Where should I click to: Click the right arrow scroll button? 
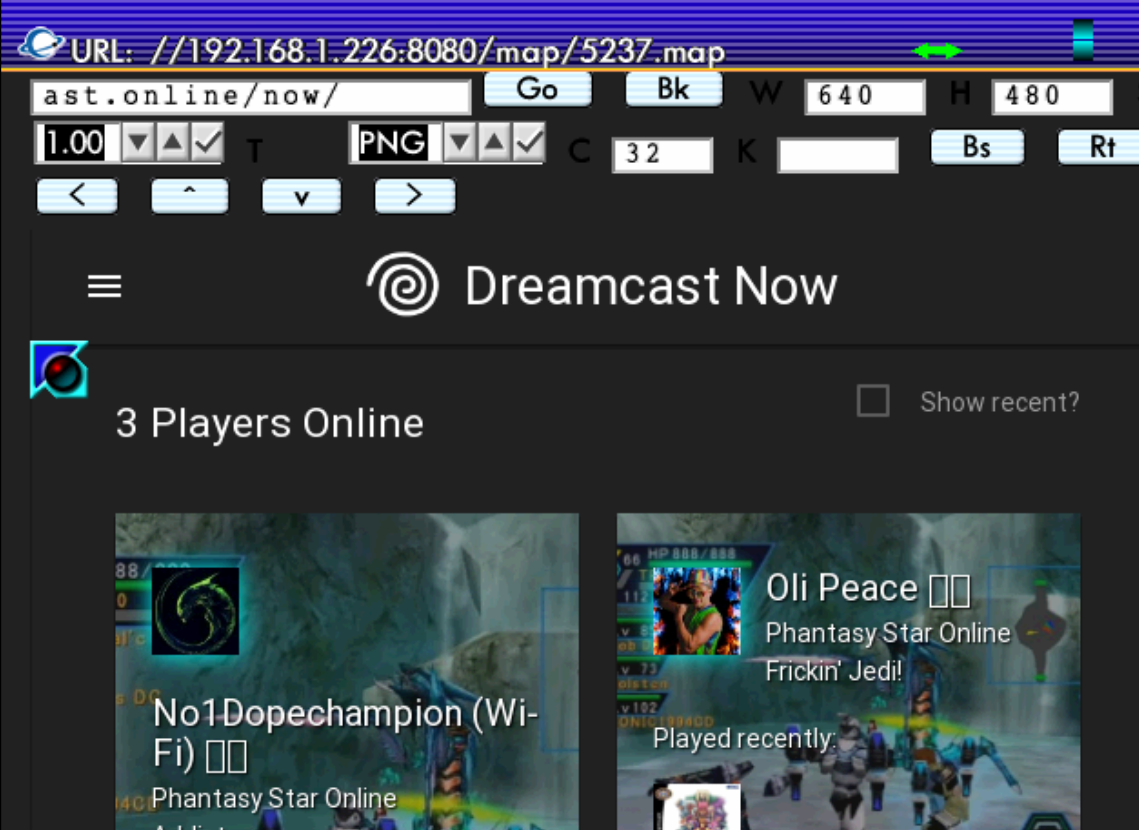tap(415, 195)
